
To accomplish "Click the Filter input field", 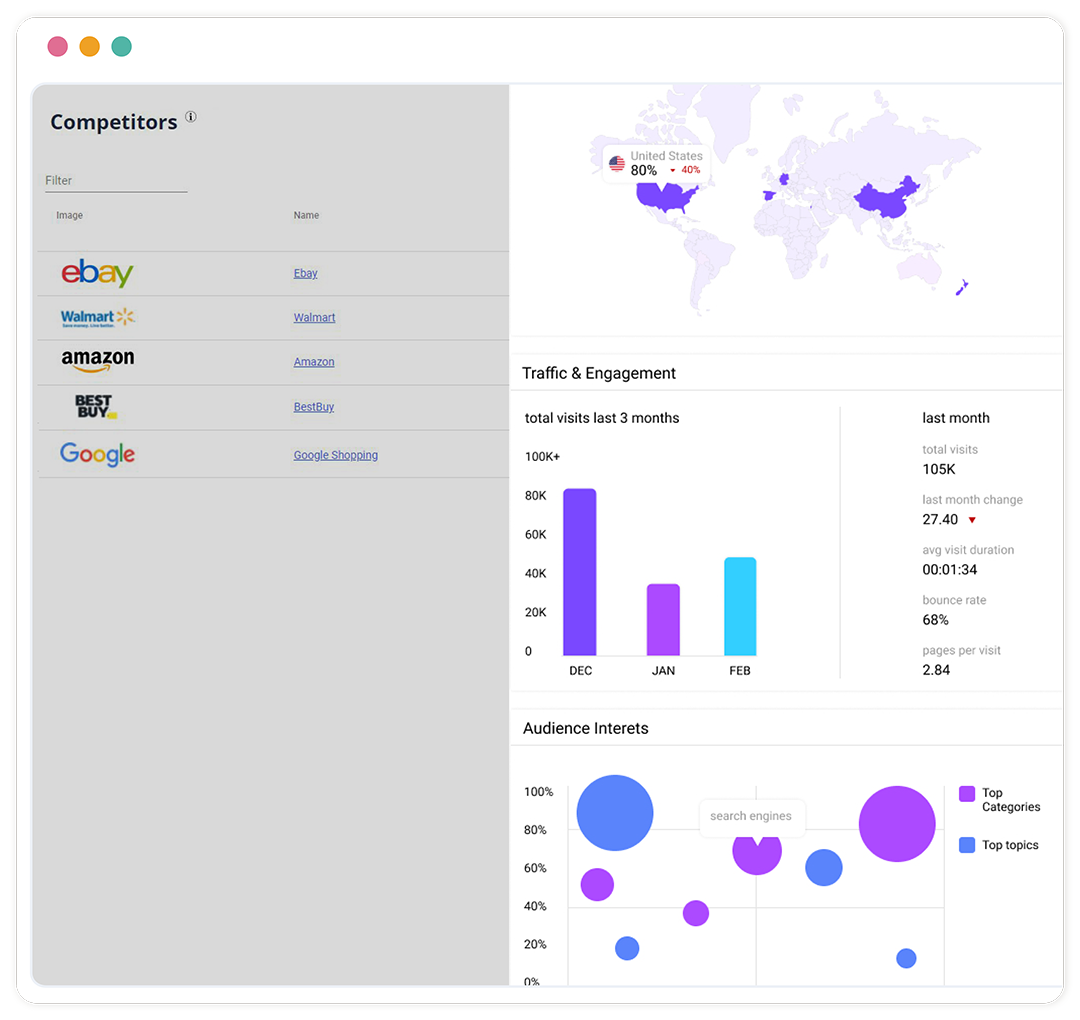I will click(x=116, y=180).
